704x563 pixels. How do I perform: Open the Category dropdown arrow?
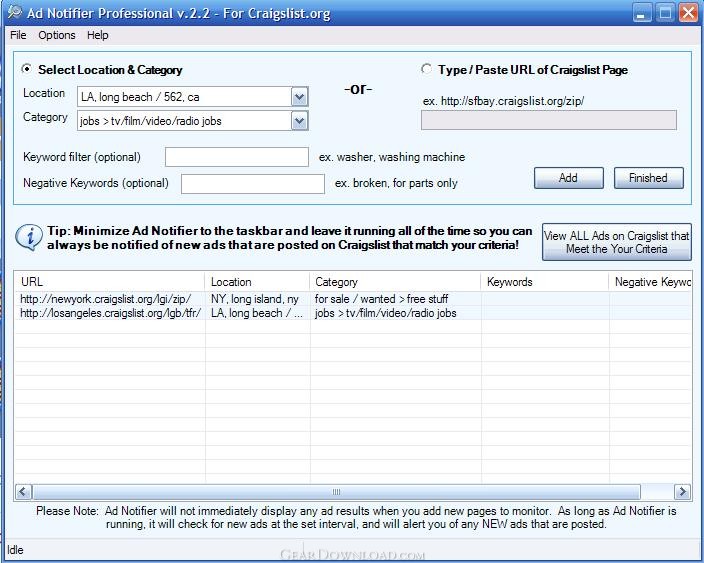tap(299, 121)
